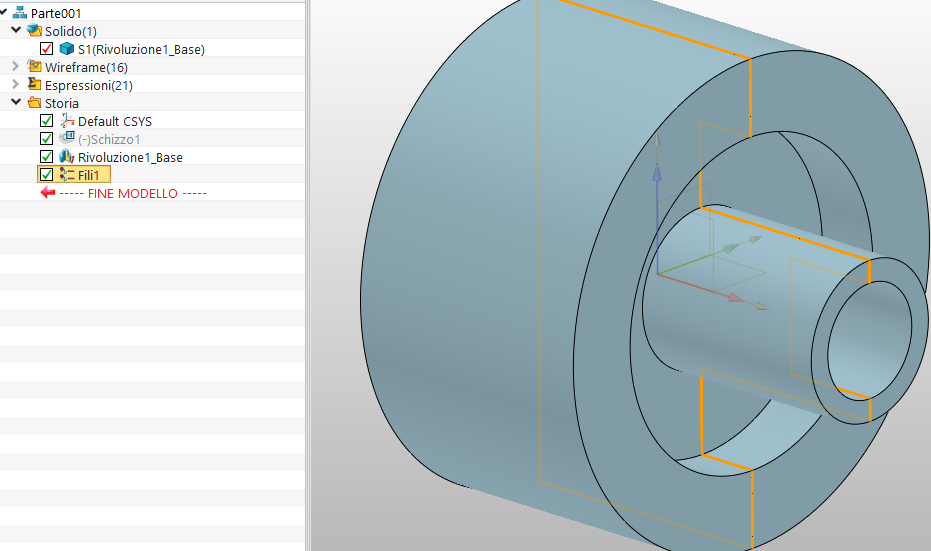Click the Wireframe folder icon

point(34,67)
